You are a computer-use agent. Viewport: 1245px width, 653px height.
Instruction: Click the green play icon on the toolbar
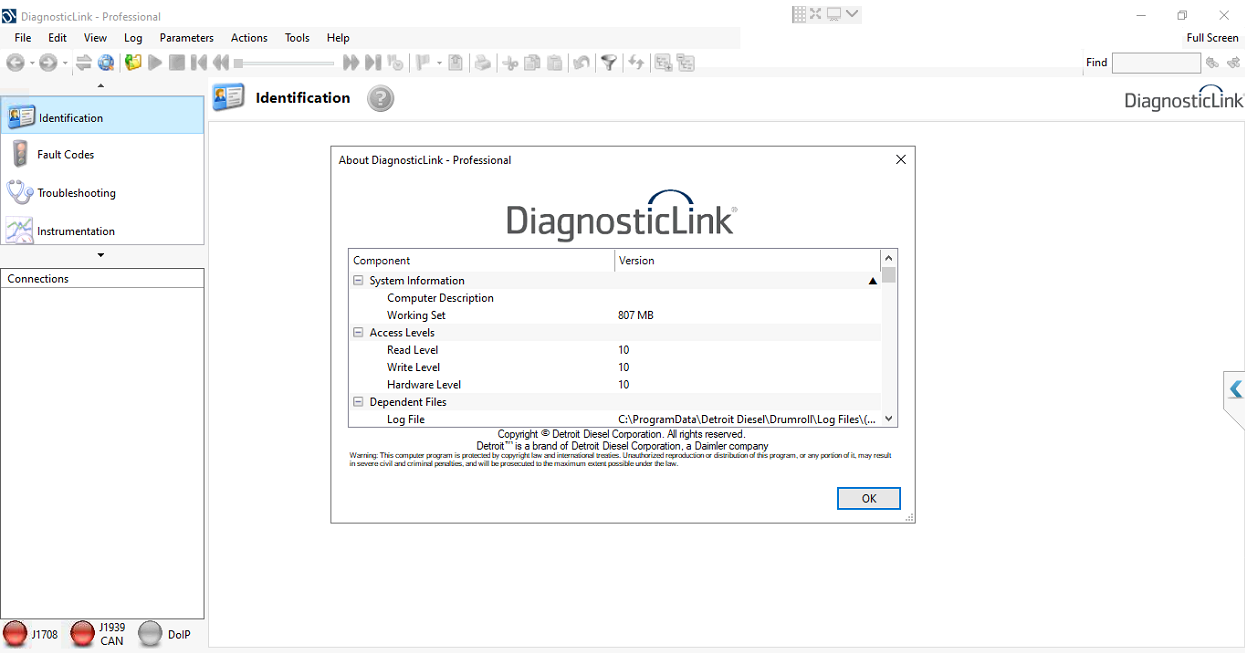(x=154, y=62)
